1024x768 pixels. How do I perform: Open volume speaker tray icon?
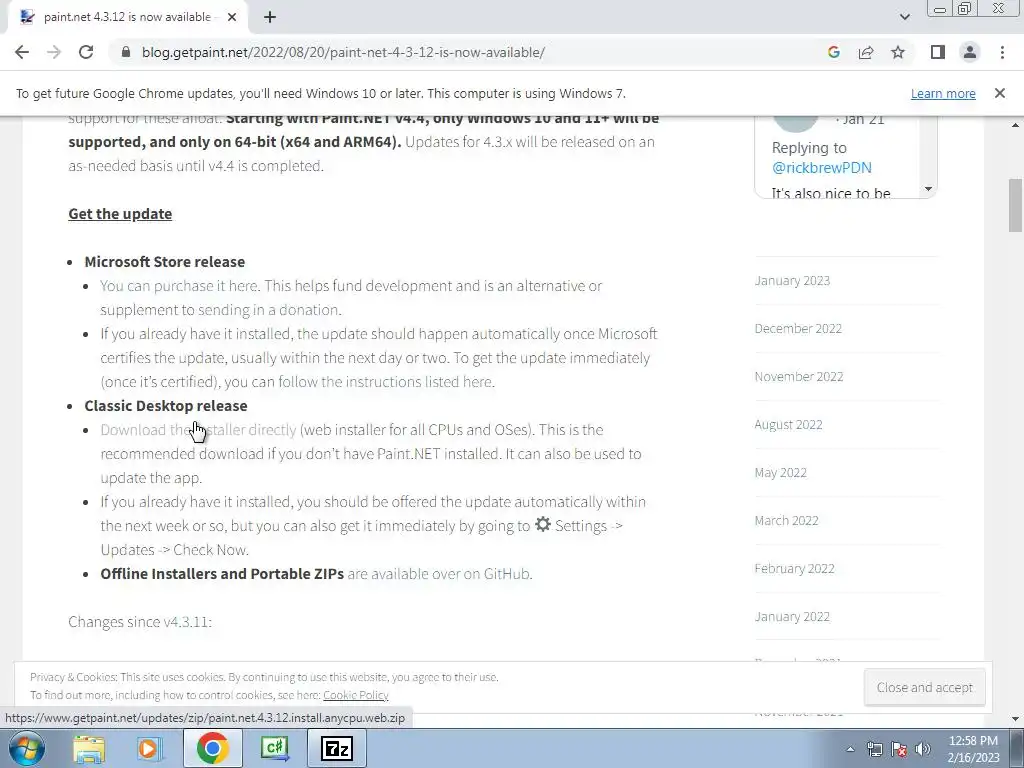(x=923, y=749)
